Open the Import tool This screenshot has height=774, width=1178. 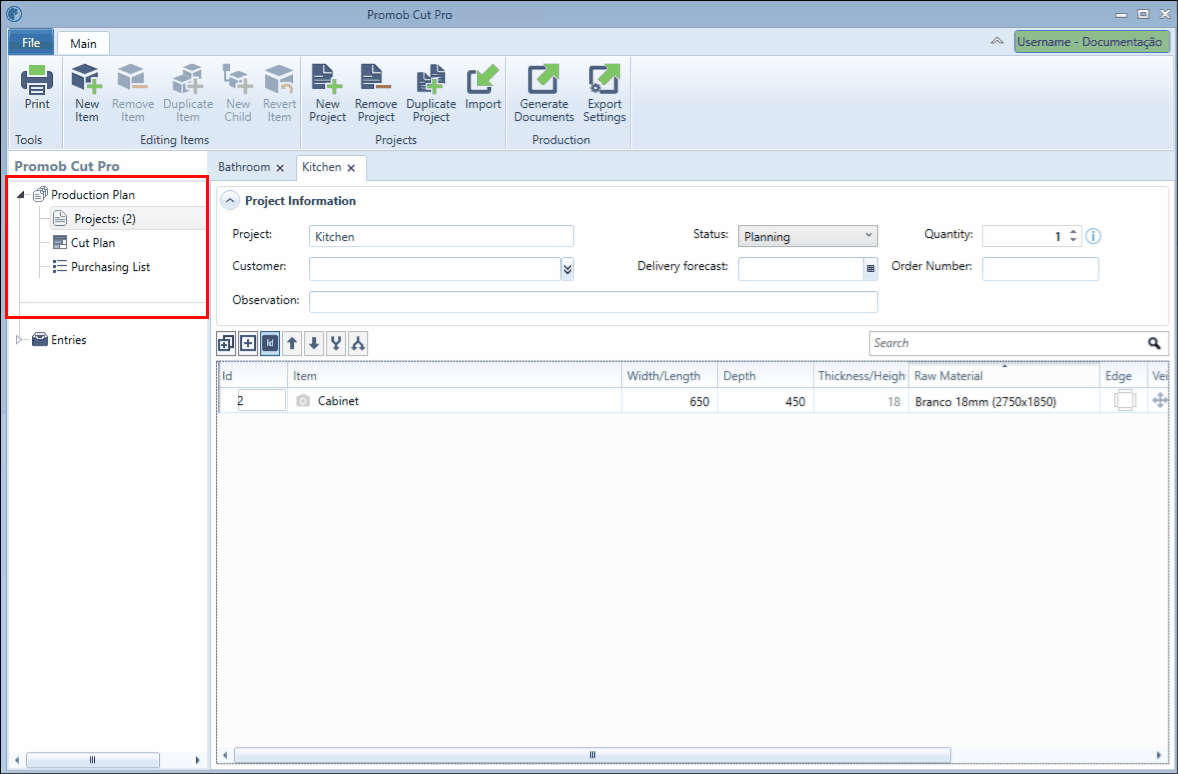482,88
